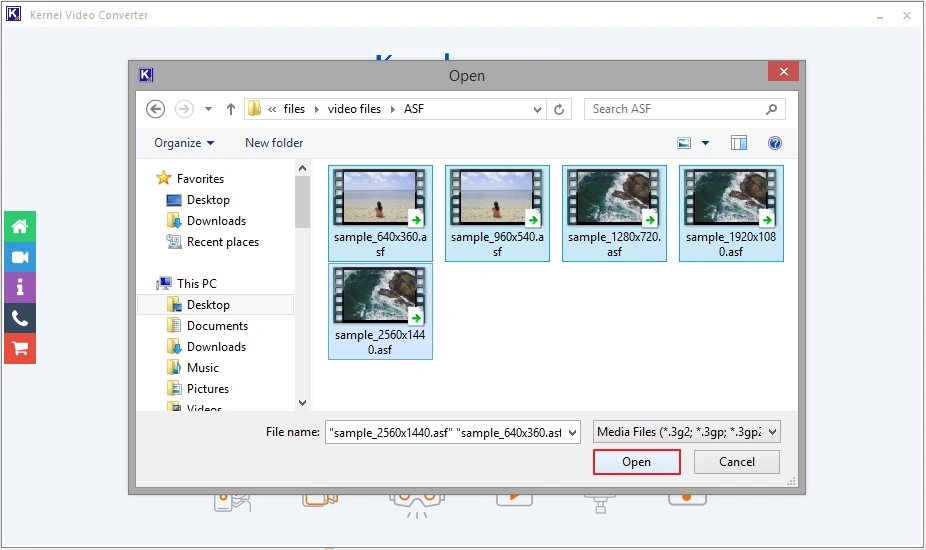The image size is (926, 550).
Task: Click the Open button
Action: coord(637,462)
